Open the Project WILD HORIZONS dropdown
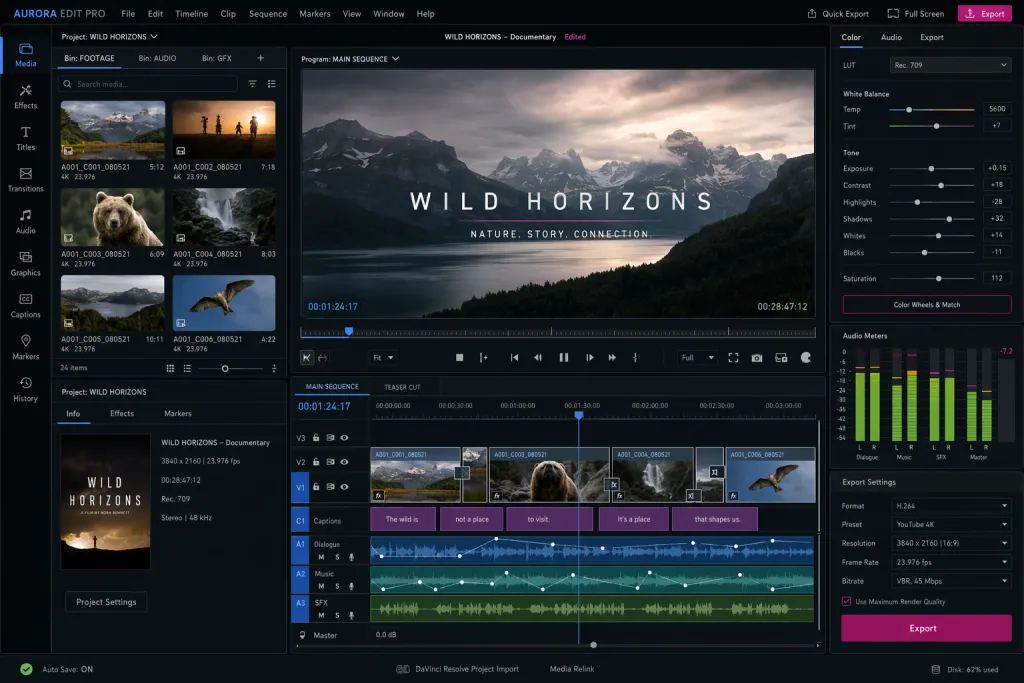 (110, 37)
